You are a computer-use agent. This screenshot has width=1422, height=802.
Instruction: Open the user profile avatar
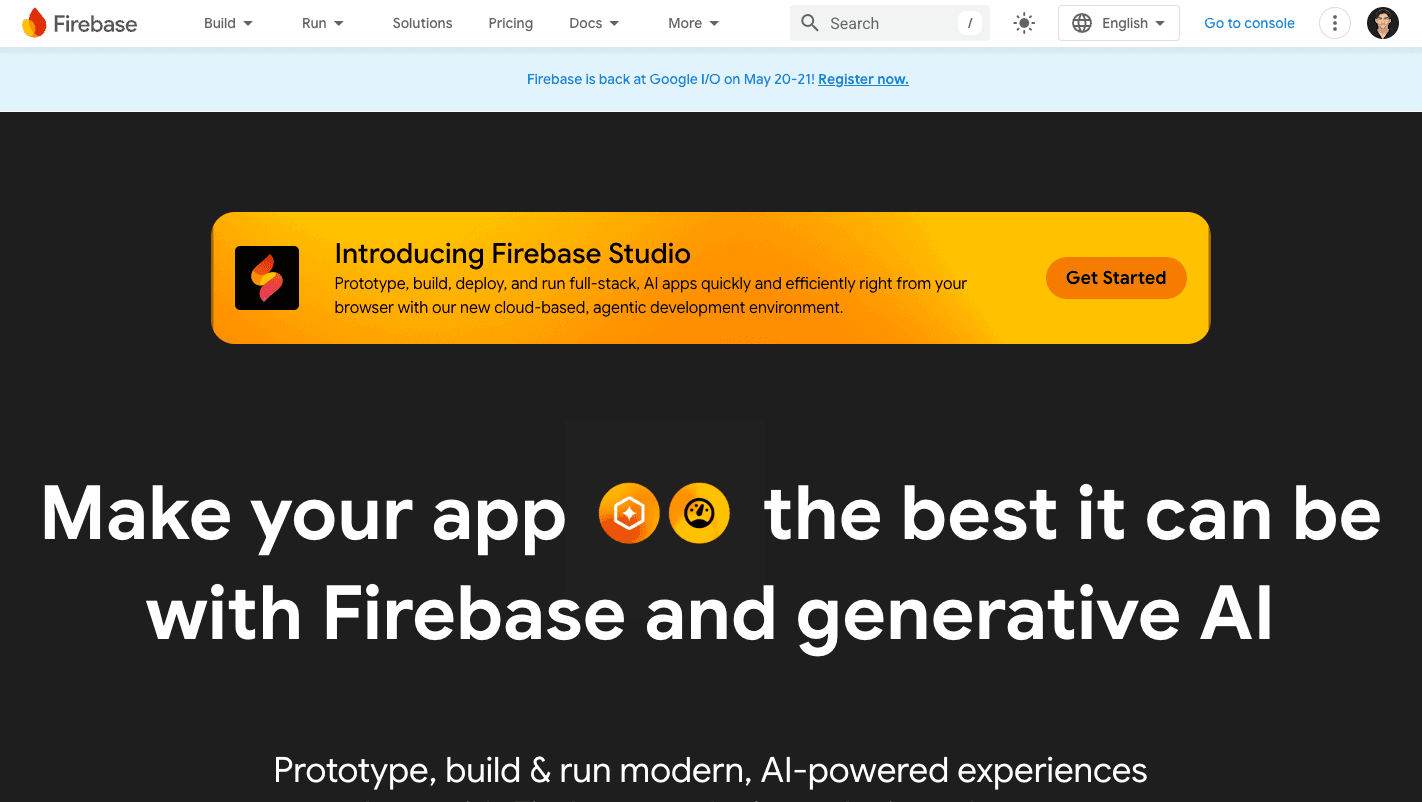pyautogui.click(x=1383, y=23)
